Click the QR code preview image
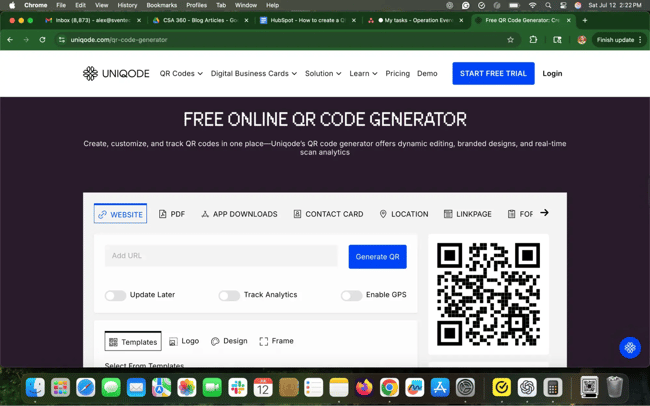 click(488, 294)
